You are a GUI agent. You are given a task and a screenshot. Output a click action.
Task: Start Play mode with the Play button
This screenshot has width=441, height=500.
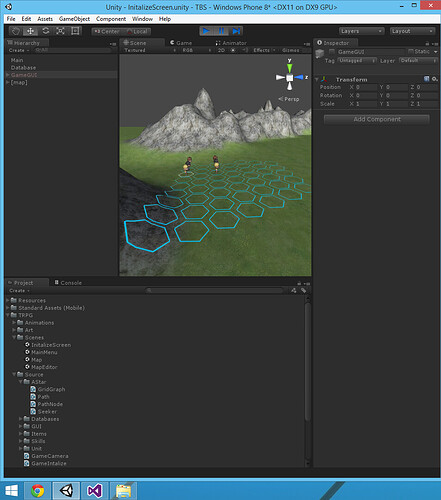point(206,31)
